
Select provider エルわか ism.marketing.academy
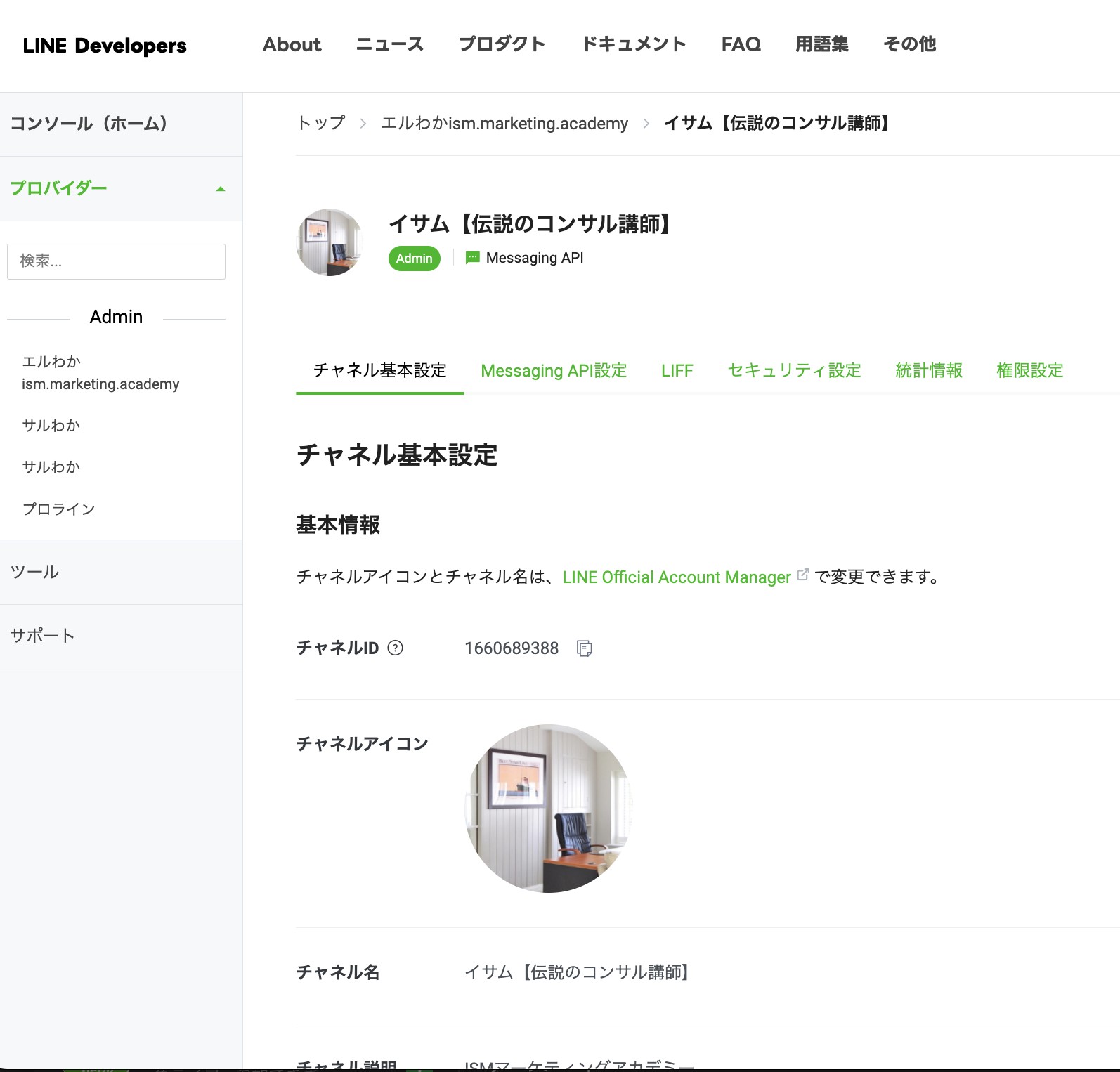100,372
